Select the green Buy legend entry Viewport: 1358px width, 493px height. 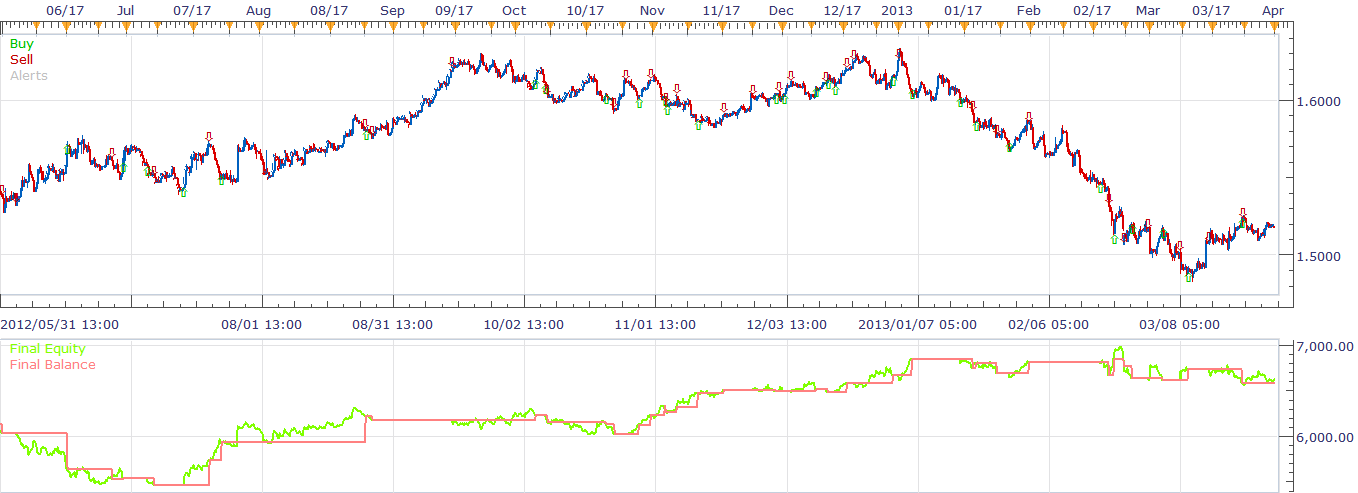[x=21, y=44]
